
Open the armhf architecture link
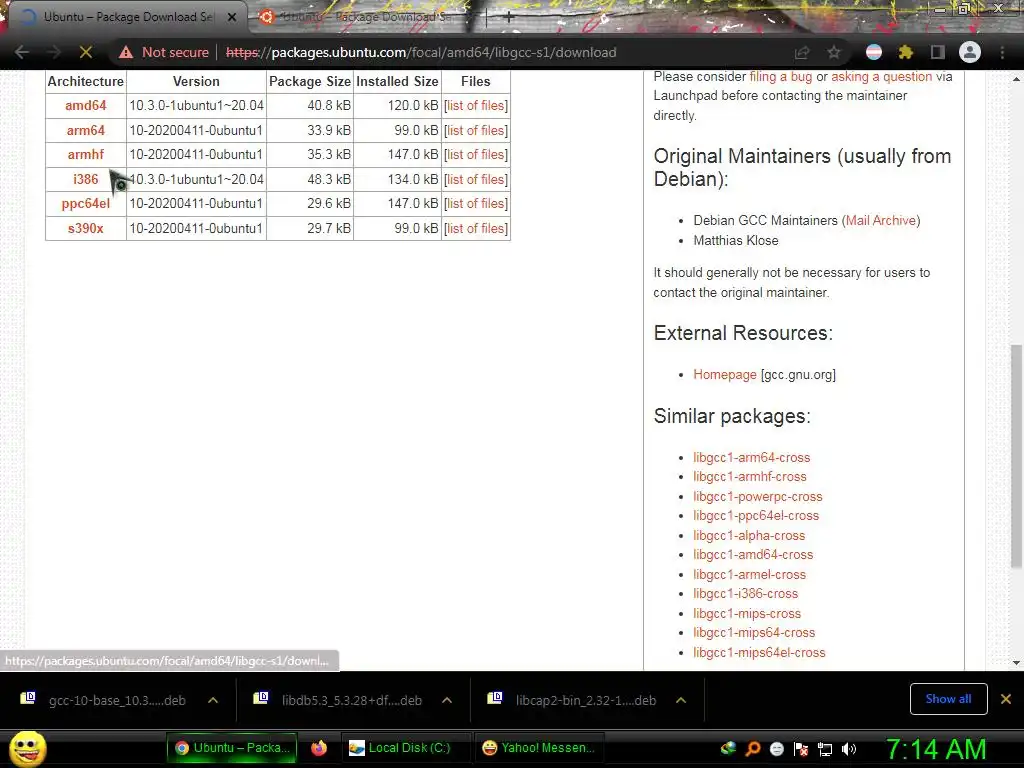click(86, 154)
